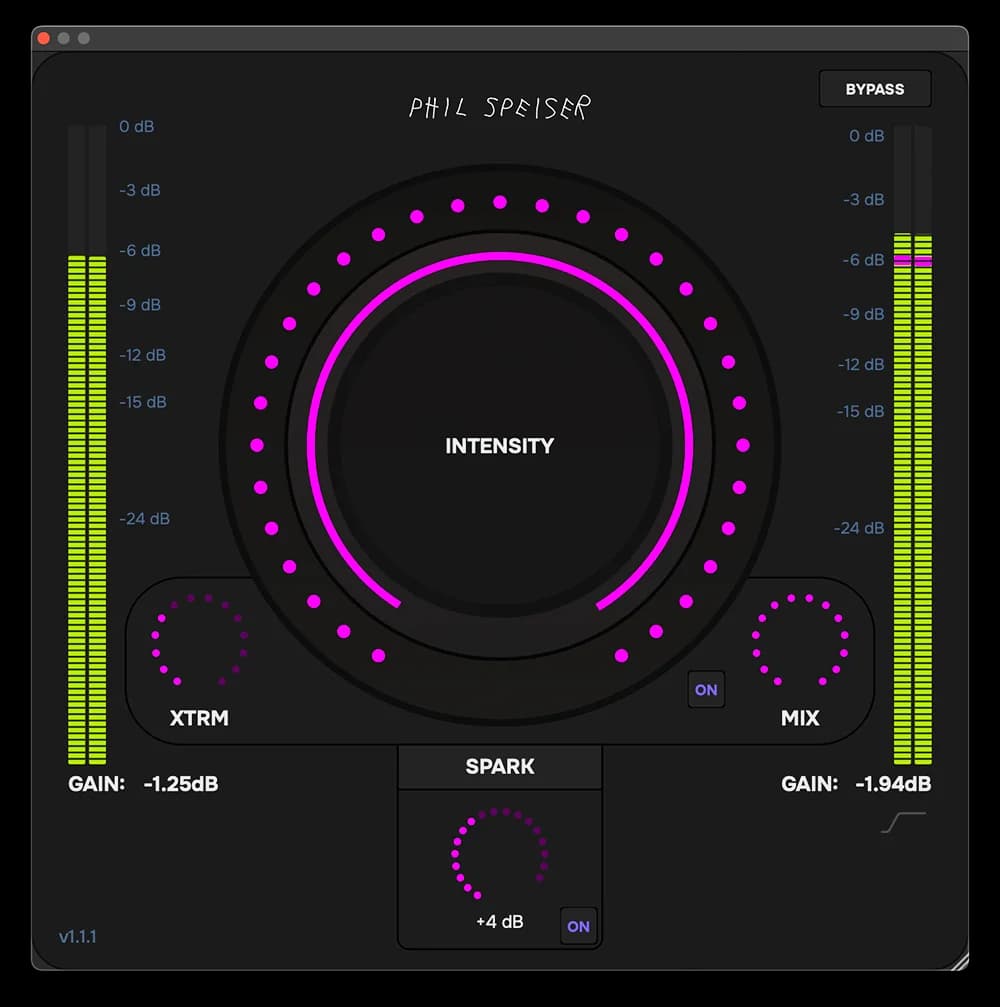The height and width of the screenshot is (1007, 1000).
Task: Click the output meter -6 dB marking
Action: (863, 259)
